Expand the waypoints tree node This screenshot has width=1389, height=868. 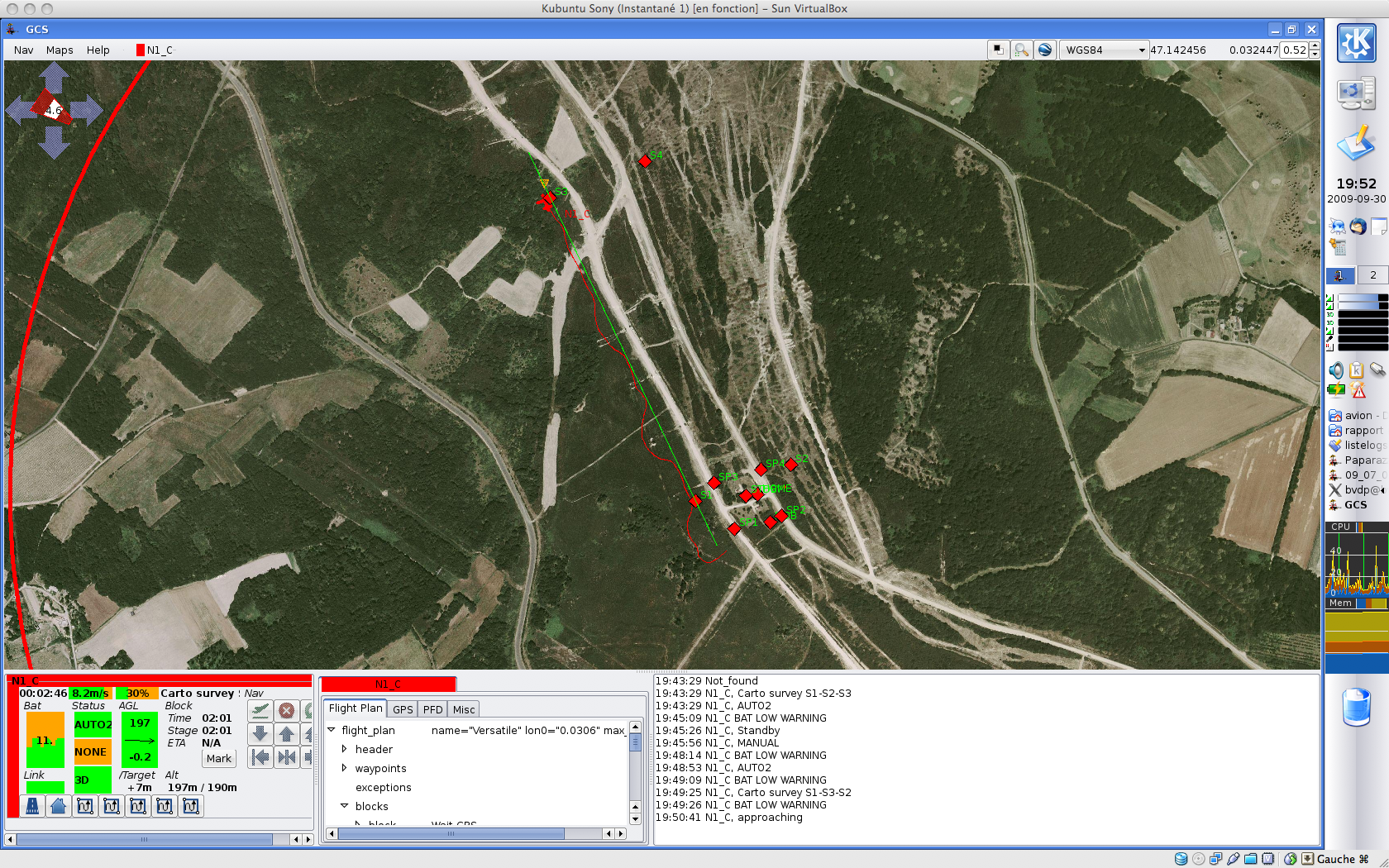pyautogui.click(x=344, y=768)
